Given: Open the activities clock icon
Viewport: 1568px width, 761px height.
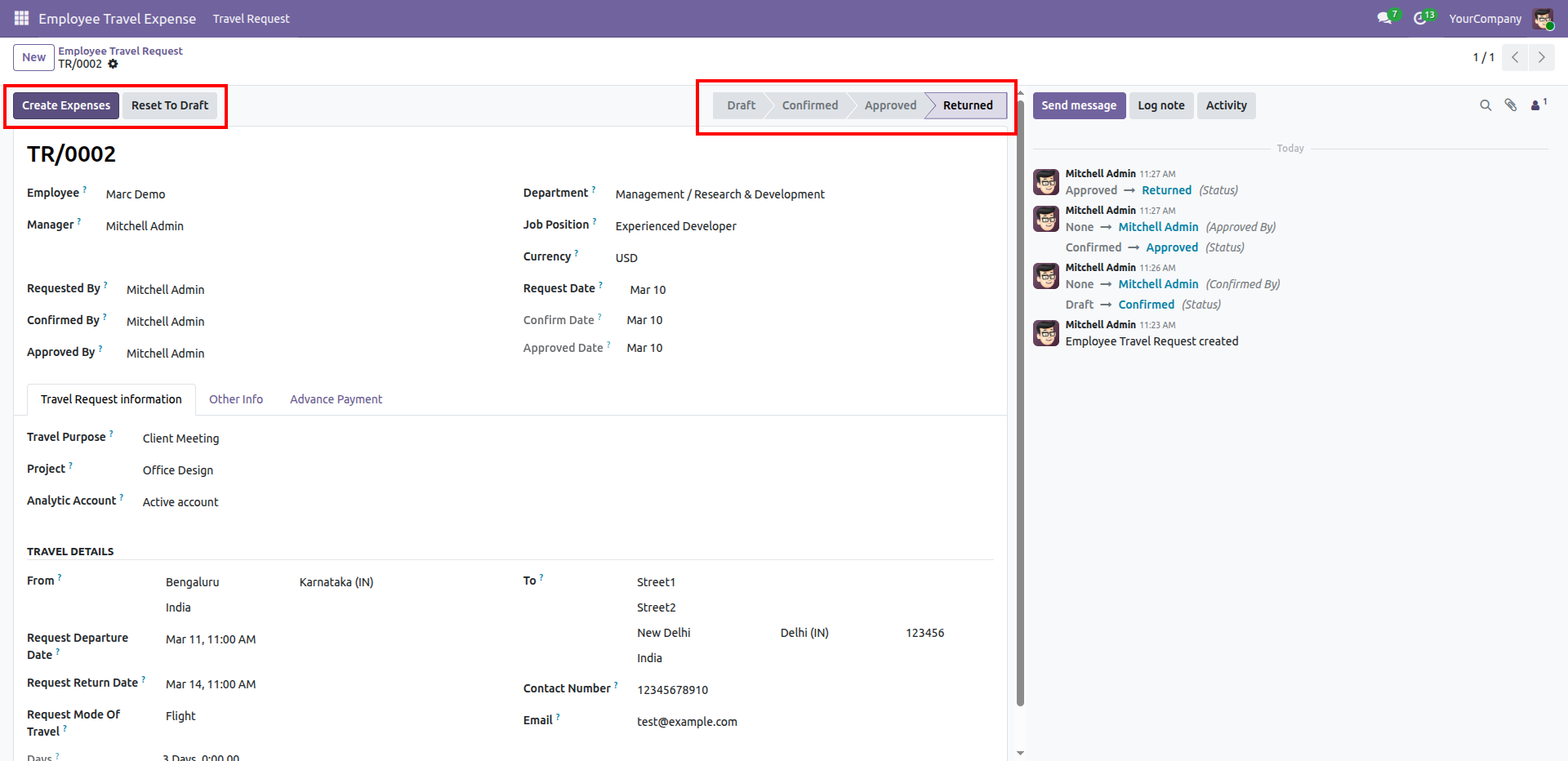Looking at the screenshot, I should pos(1420,18).
